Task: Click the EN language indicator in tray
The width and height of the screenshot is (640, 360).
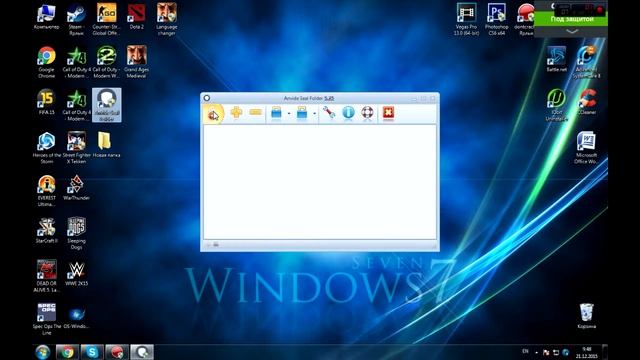Action: (525, 351)
